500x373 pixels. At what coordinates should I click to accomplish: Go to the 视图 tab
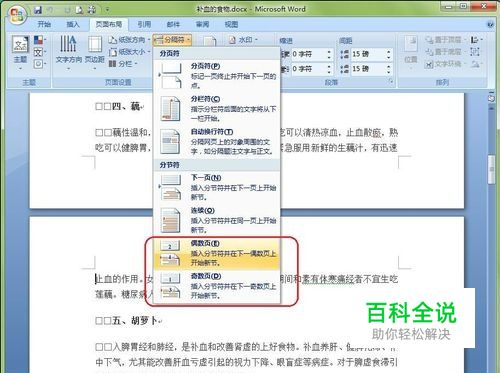(231, 24)
